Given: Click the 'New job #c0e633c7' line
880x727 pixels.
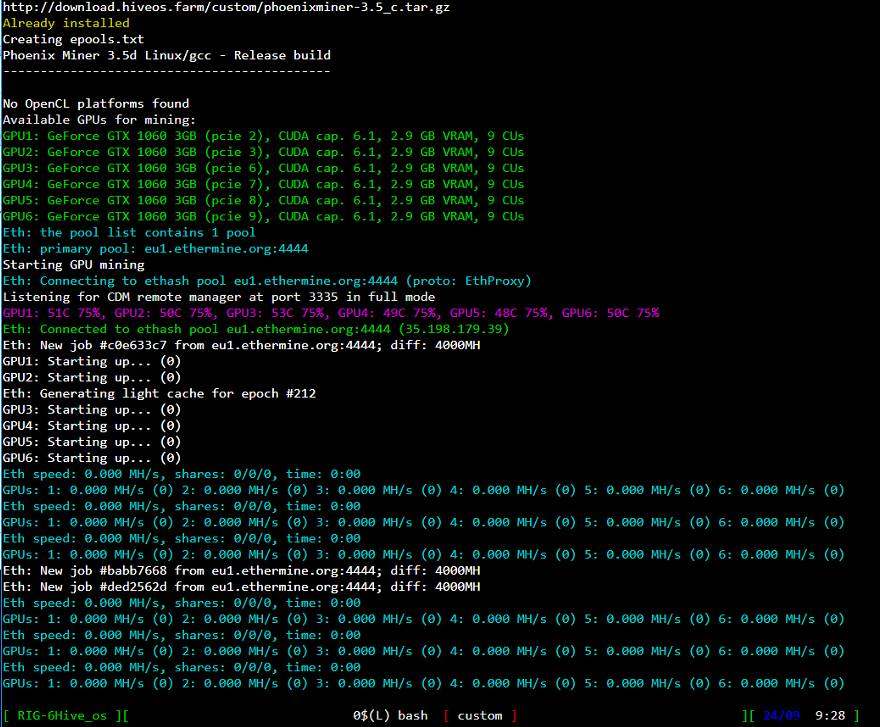Looking at the screenshot, I should [x=241, y=345].
